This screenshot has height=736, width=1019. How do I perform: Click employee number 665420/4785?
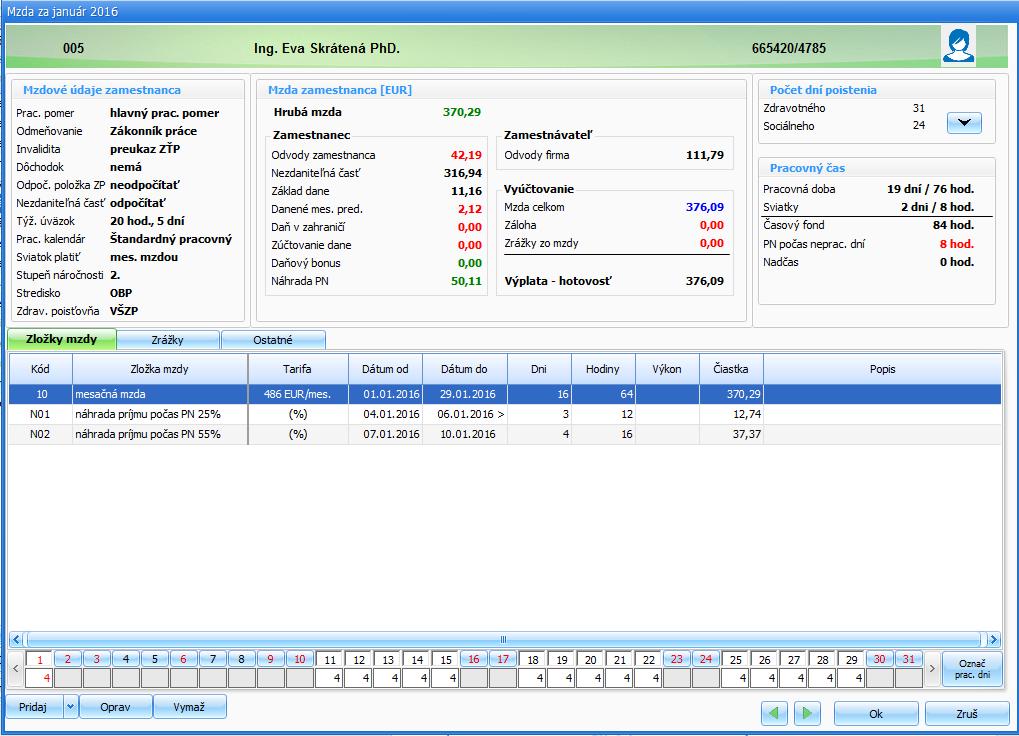[788, 48]
